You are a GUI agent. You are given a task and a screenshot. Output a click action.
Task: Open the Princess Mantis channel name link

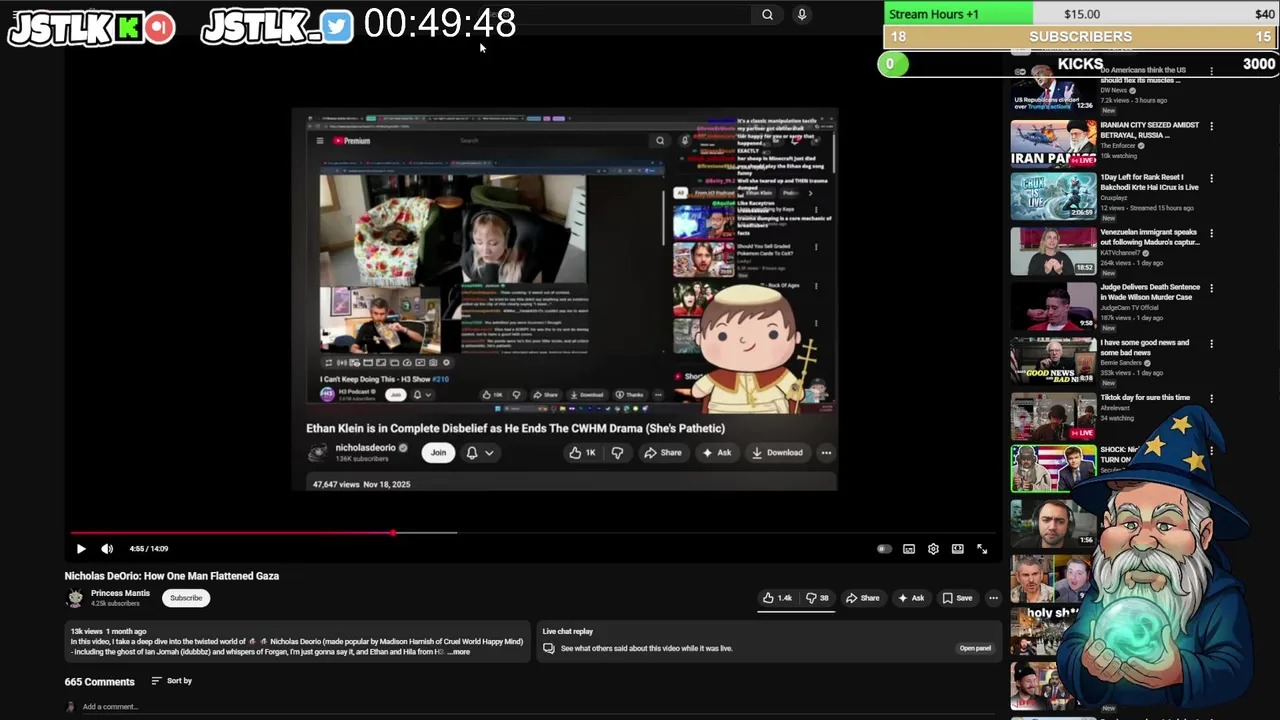(120, 593)
